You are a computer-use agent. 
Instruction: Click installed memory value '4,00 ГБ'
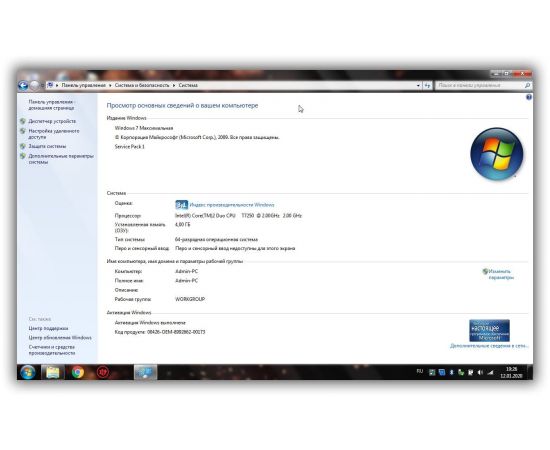pyautogui.click(x=182, y=224)
